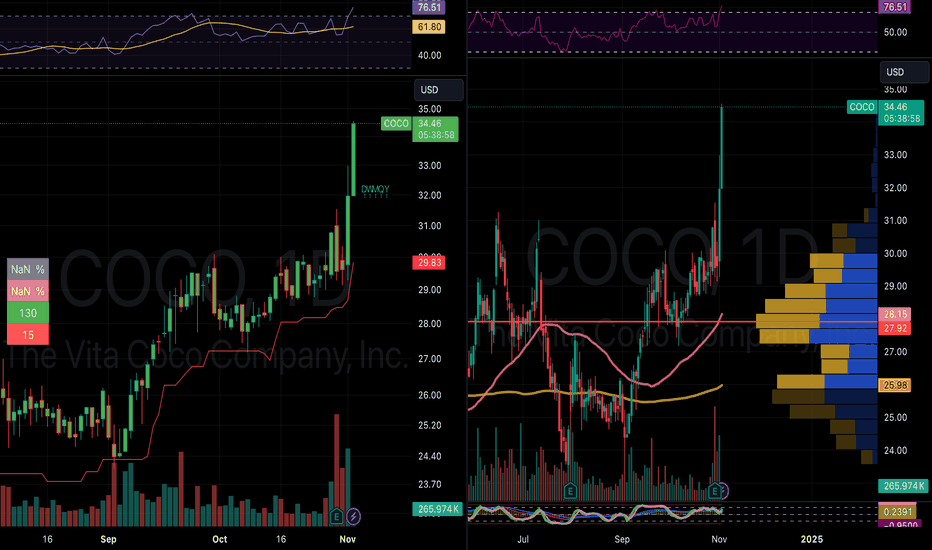Click the COCO symbol label on right chart
Image resolution: width=932 pixels, height=550 pixels.
[861, 107]
